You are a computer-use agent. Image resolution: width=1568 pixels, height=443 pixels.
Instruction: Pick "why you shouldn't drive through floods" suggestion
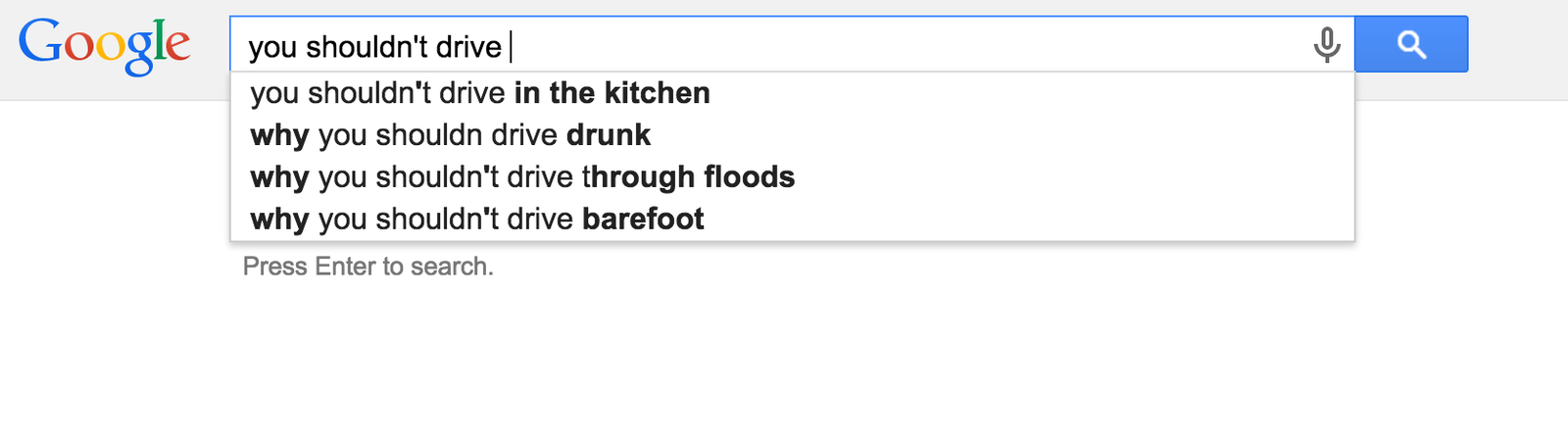pyautogui.click(x=522, y=177)
